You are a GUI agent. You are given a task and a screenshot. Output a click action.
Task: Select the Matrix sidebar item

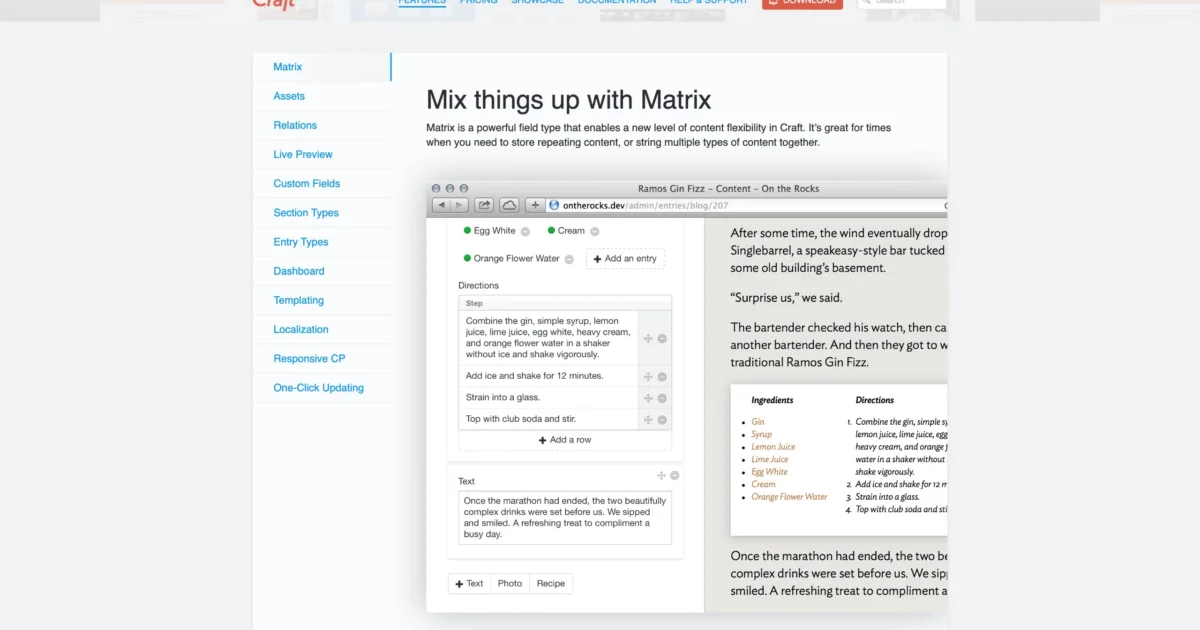coord(321,67)
